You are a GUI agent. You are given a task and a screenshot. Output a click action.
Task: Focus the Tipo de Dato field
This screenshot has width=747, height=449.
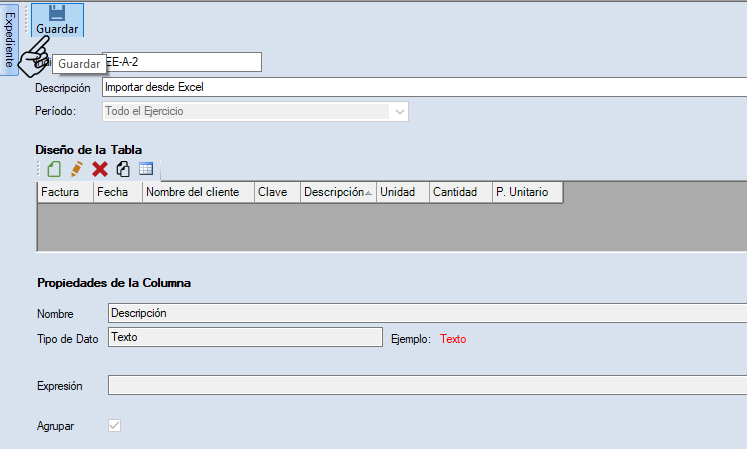click(244, 338)
